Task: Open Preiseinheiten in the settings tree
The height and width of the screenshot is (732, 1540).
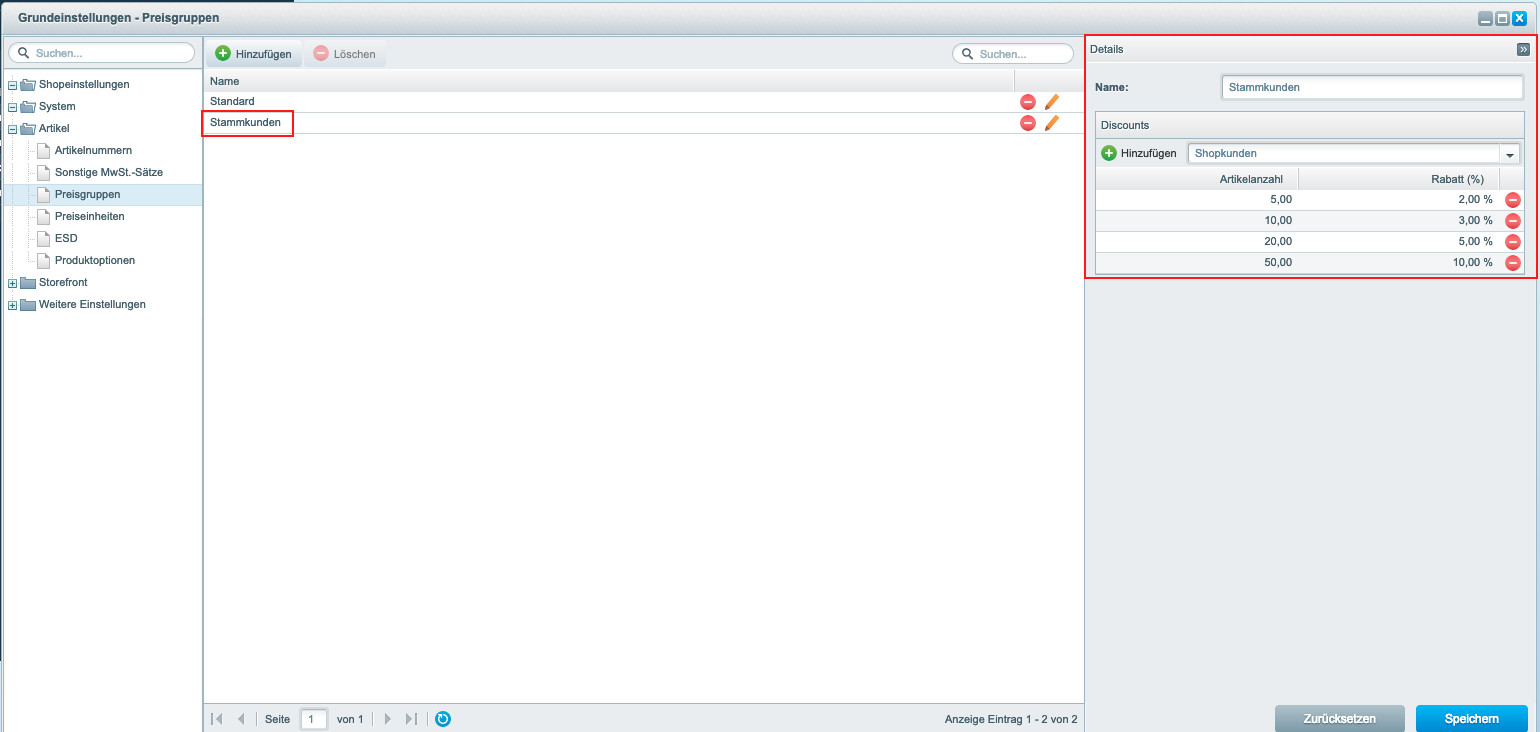Action: (x=89, y=216)
